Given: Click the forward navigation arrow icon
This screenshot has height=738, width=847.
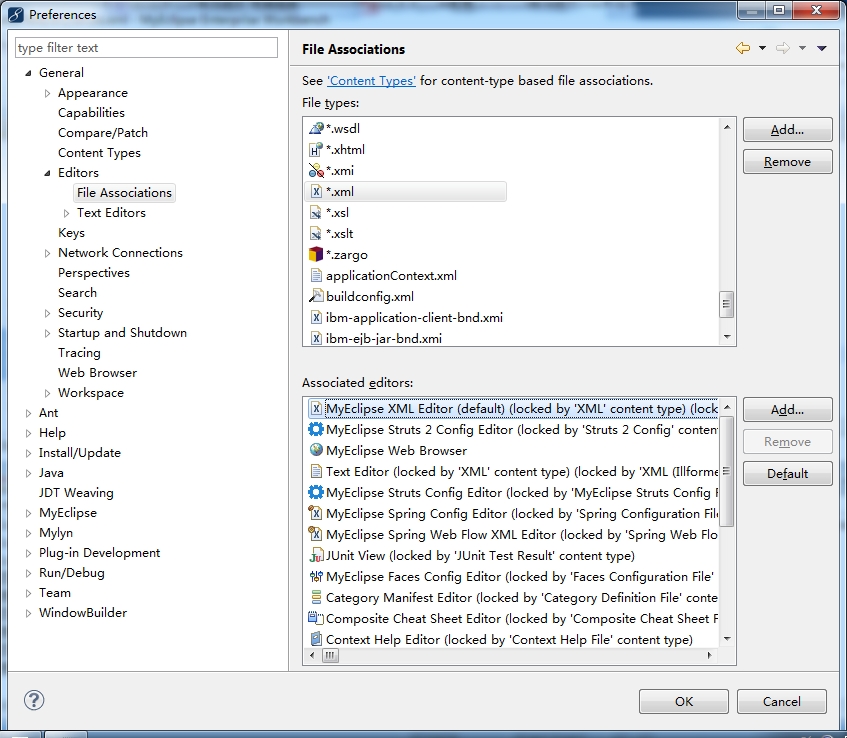Looking at the screenshot, I should [783, 48].
